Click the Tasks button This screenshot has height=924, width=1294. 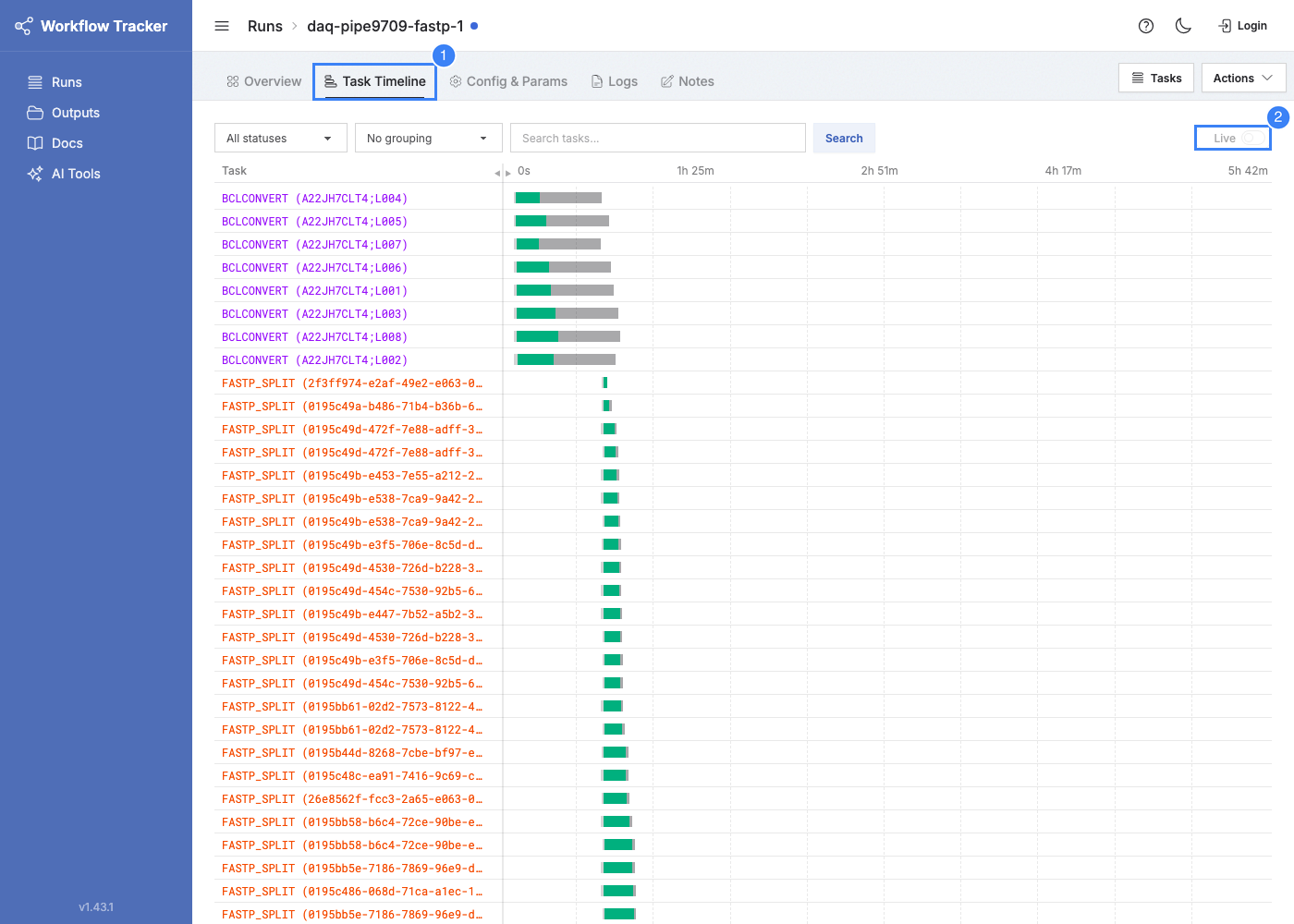coord(1156,79)
